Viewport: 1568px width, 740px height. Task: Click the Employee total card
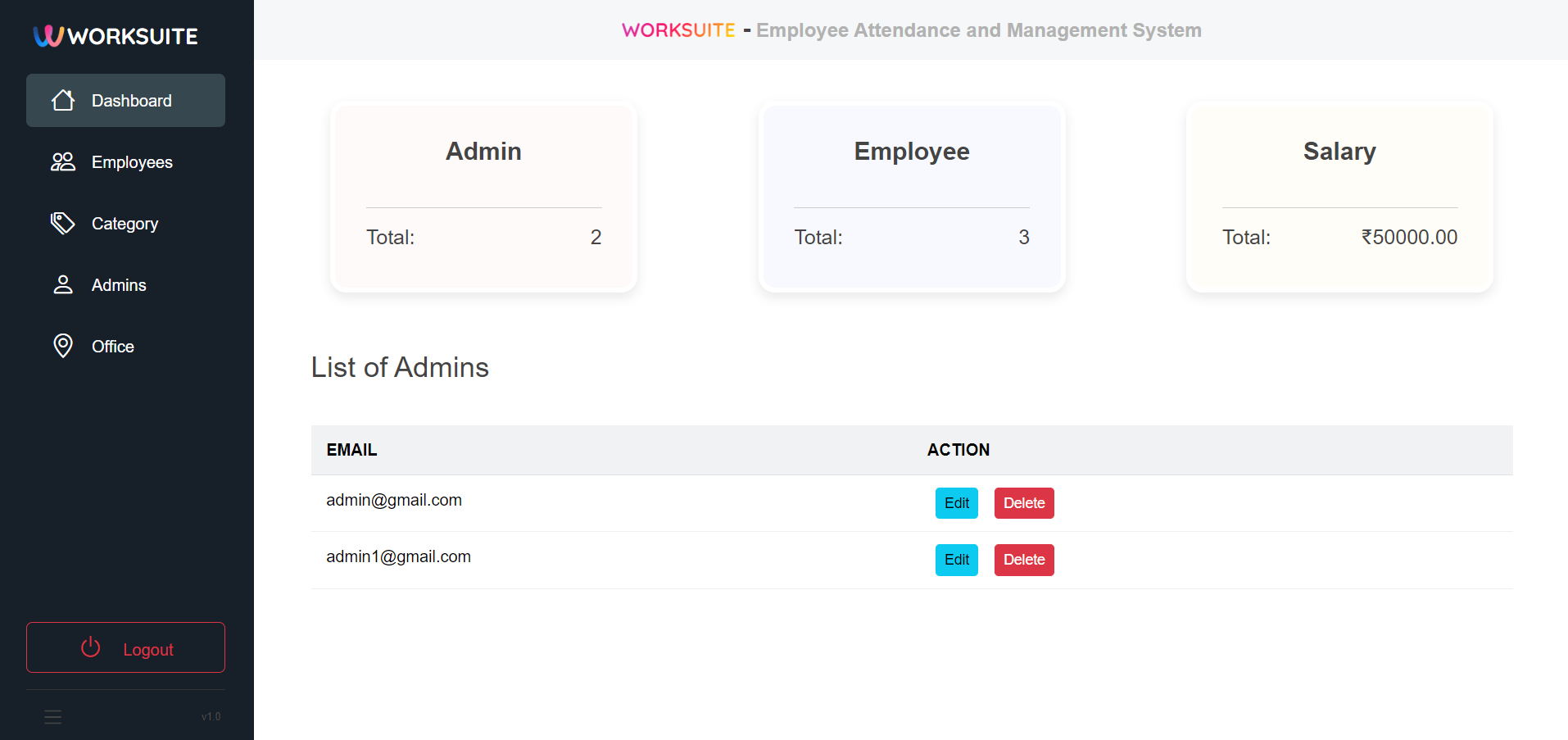(x=912, y=197)
